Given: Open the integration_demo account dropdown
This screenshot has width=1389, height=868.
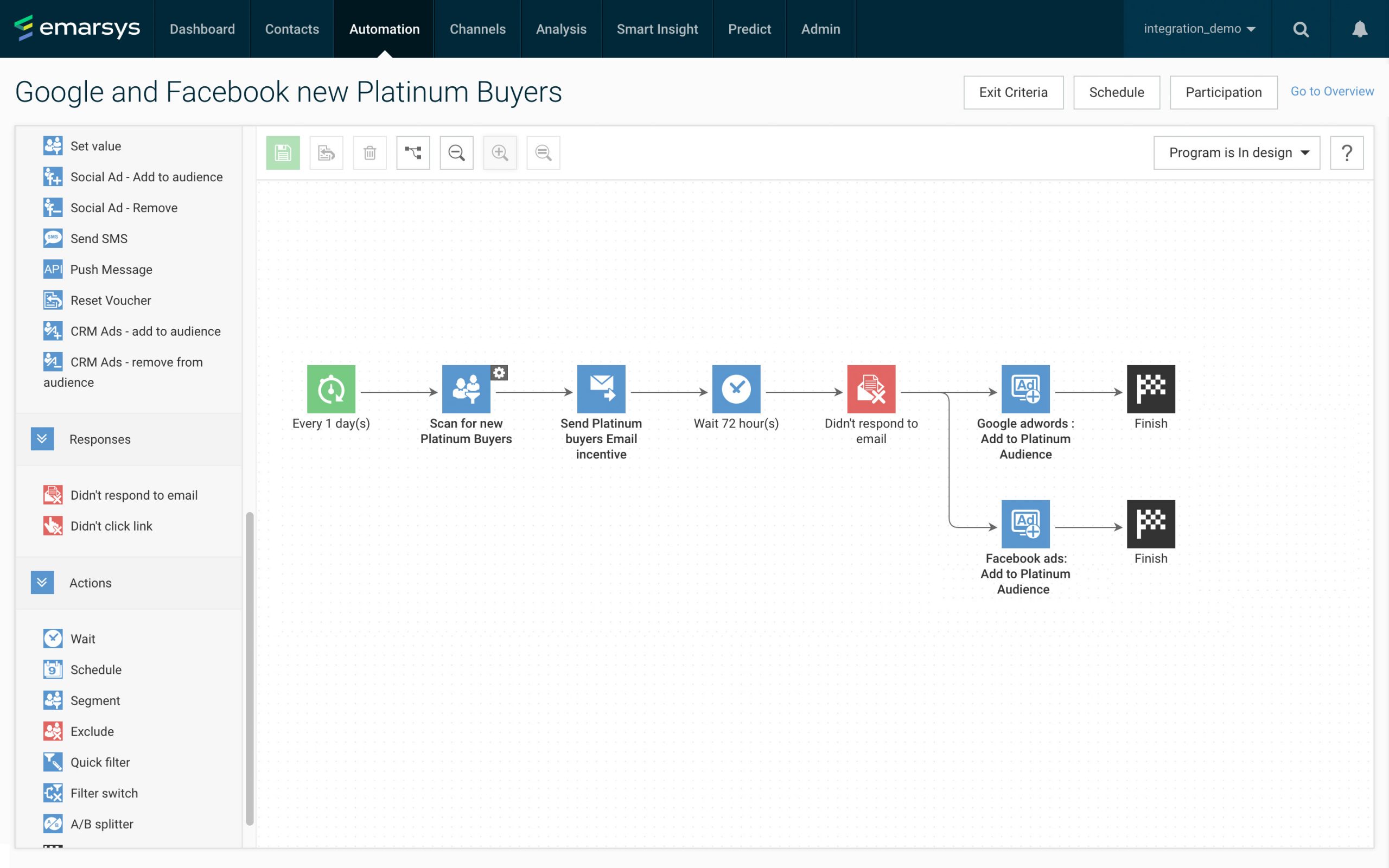Looking at the screenshot, I should [x=1199, y=29].
